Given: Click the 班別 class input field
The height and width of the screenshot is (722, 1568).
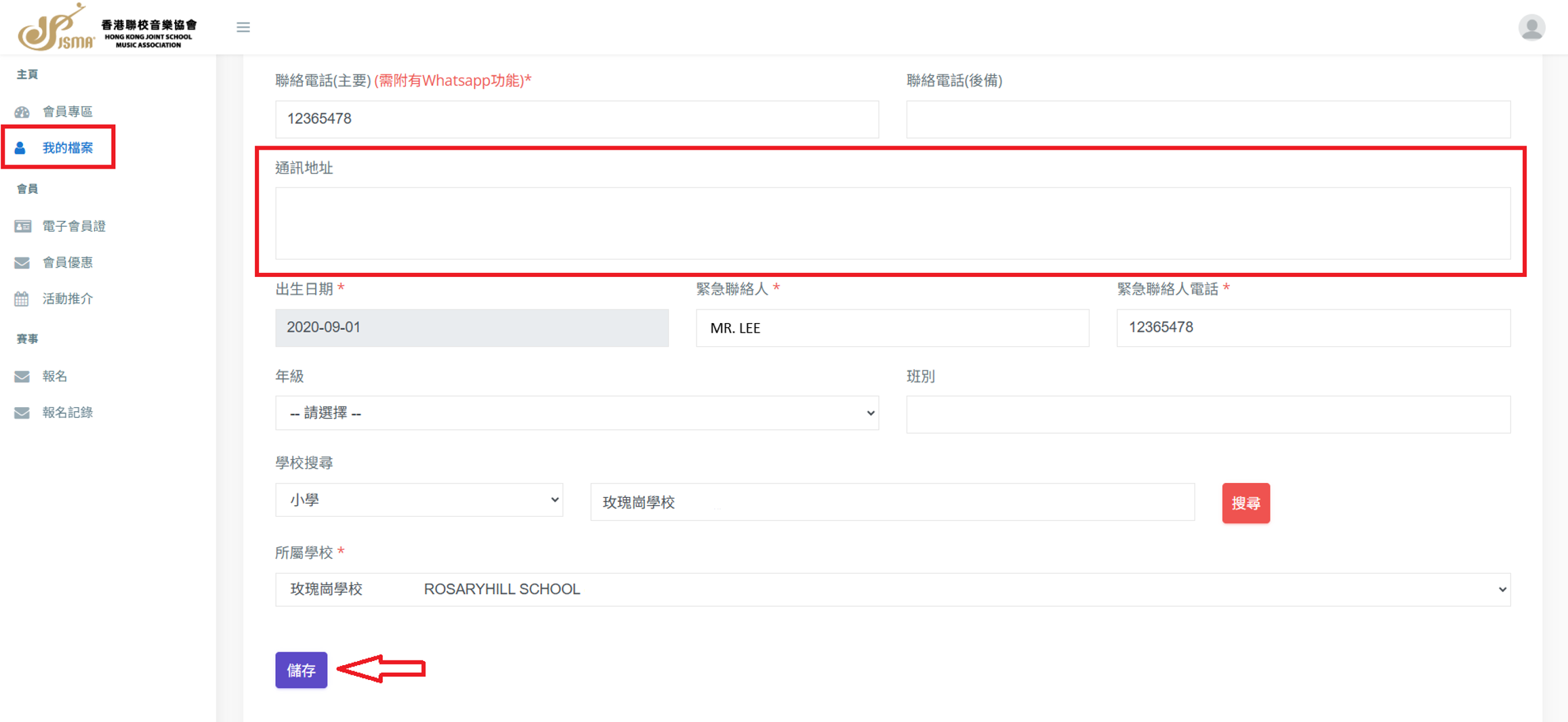Looking at the screenshot, I should click(x=1208, y=415).
